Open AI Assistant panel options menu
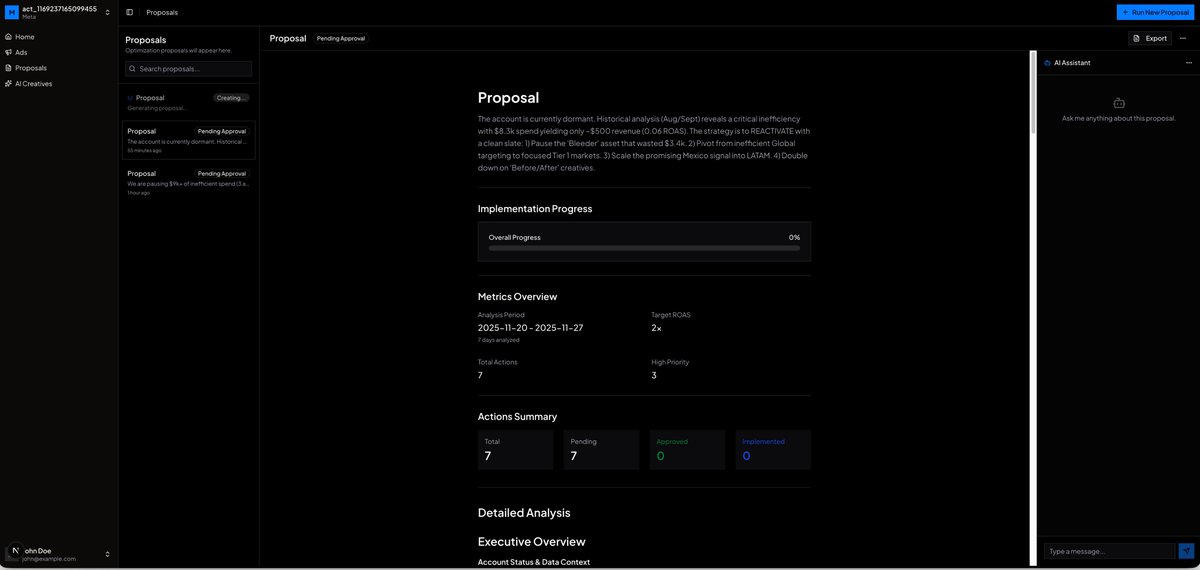The width and height of the screenshot is (1200, 570). pos(1189,62)
